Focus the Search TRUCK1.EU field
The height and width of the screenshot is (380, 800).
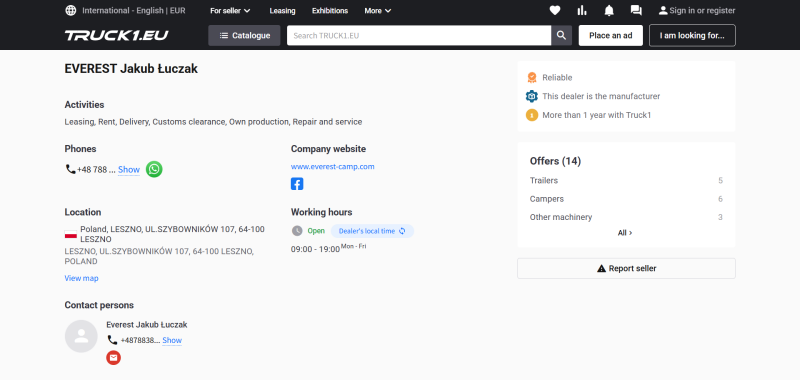tap(419, 36)
